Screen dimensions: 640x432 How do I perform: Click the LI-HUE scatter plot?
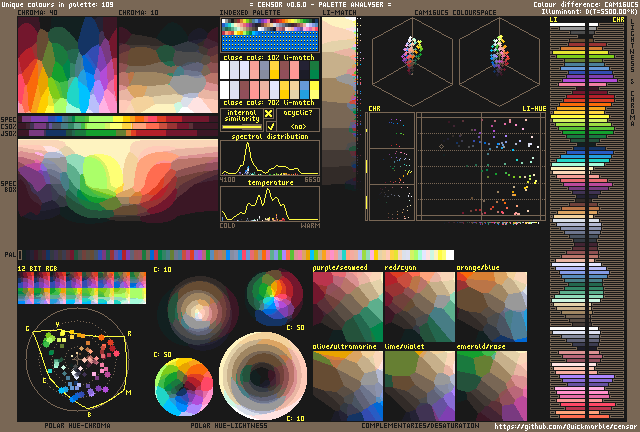481,180
